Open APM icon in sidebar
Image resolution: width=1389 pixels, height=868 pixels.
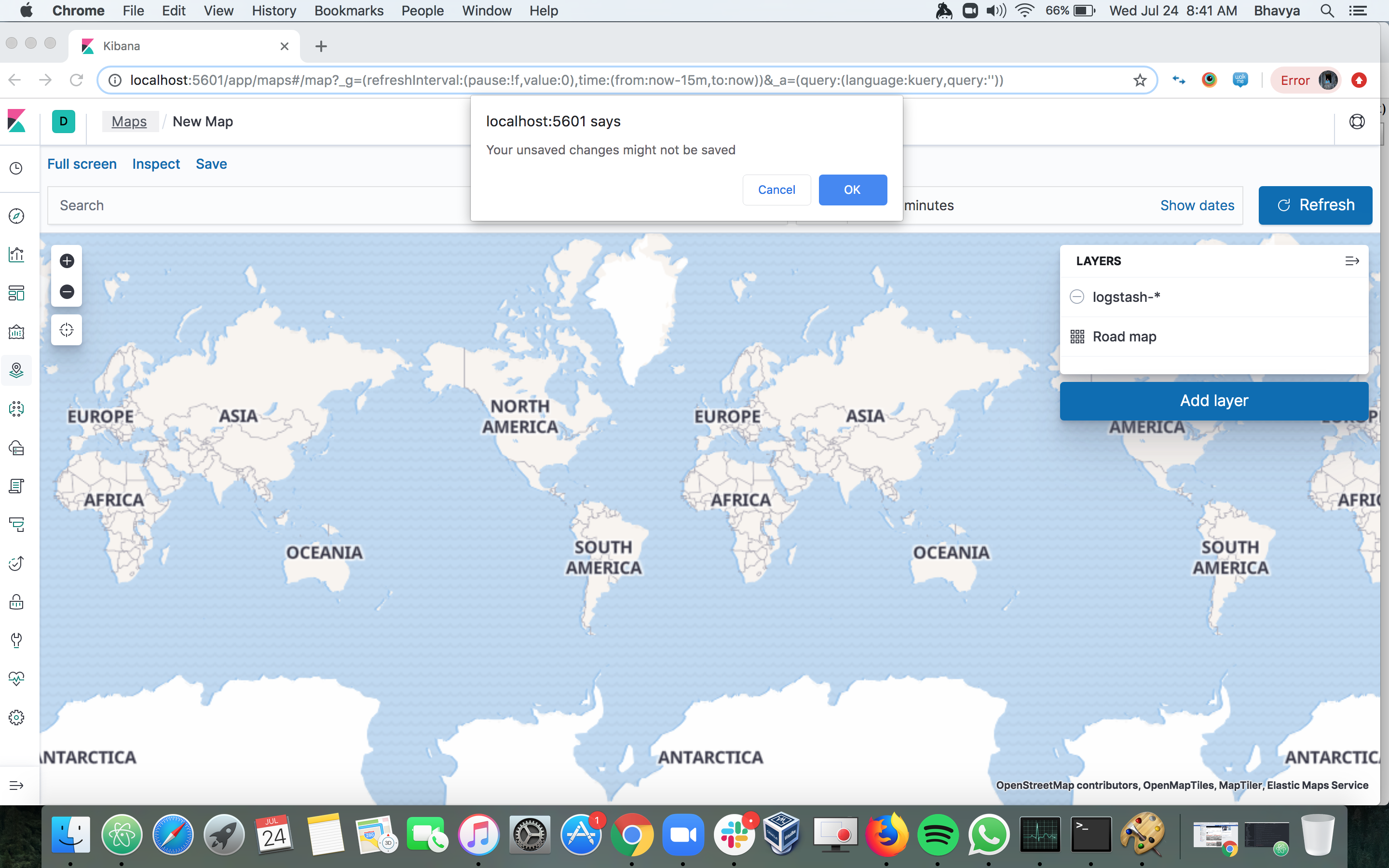coord(16,524)
